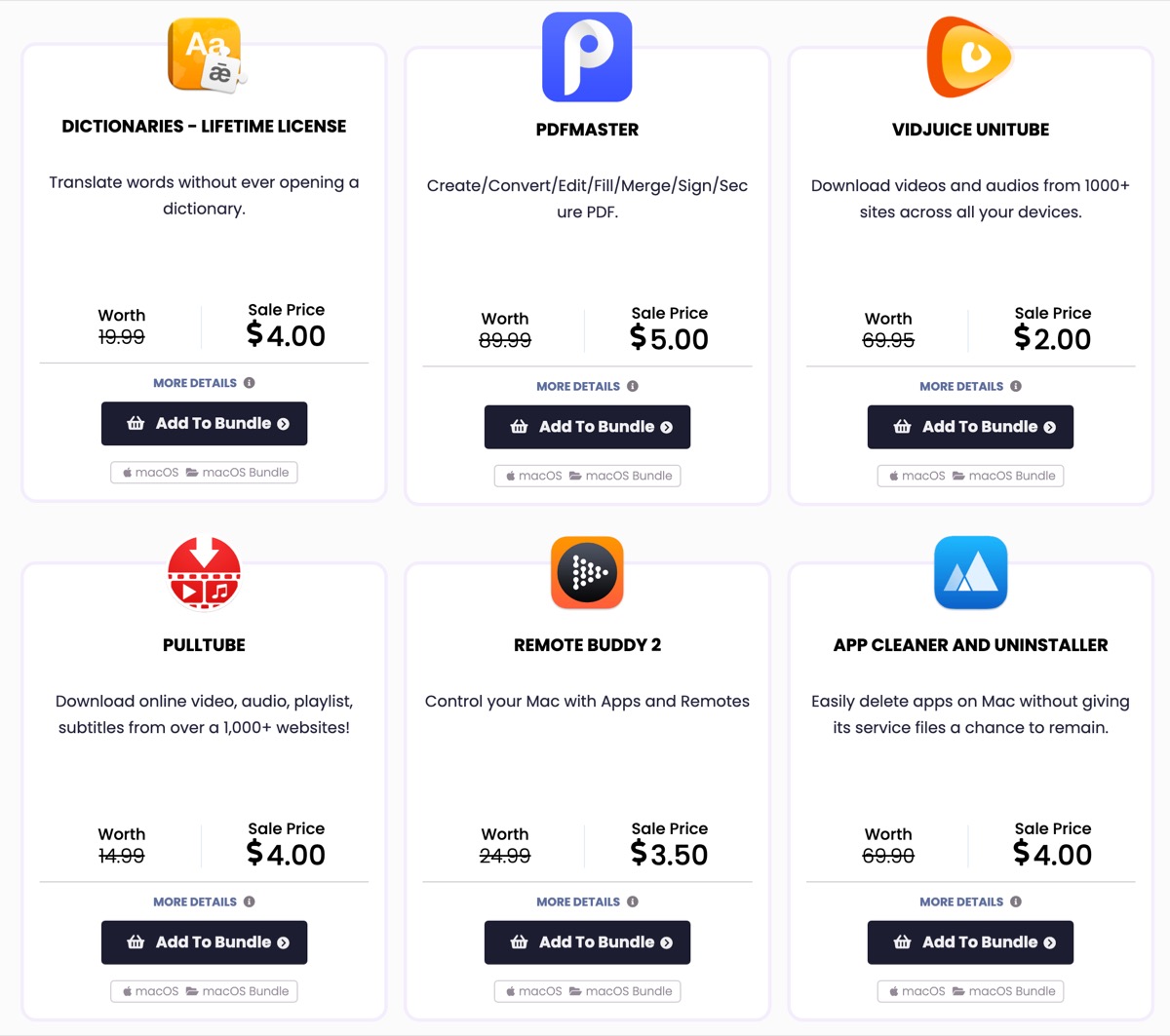Add App Cleaner and Uninstaller to bundle
Viewport: 1170px width, 1036px height.
coord(970,942)
